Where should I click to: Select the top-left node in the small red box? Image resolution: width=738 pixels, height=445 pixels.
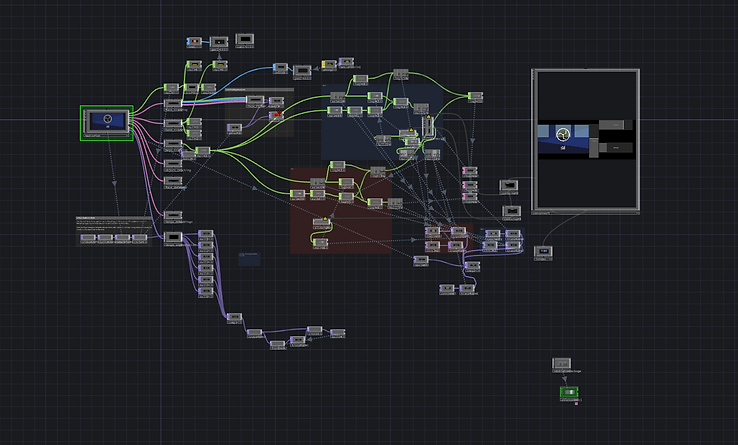(x=433, y=231)
